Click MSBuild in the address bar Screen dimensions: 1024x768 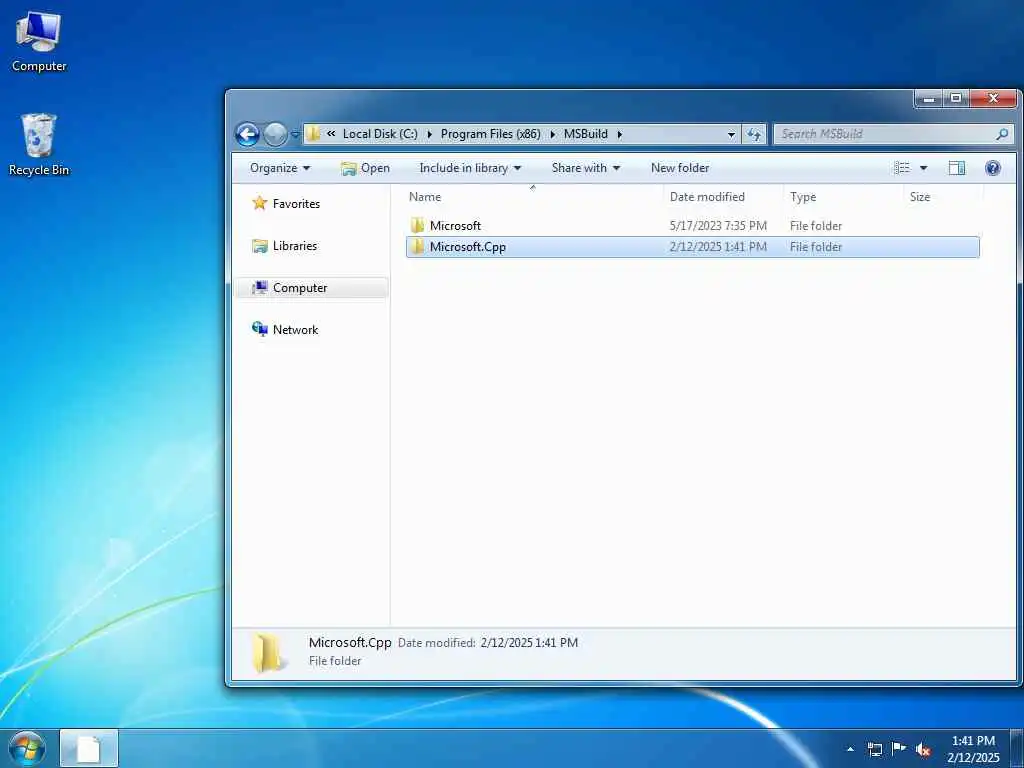(586, 134)
